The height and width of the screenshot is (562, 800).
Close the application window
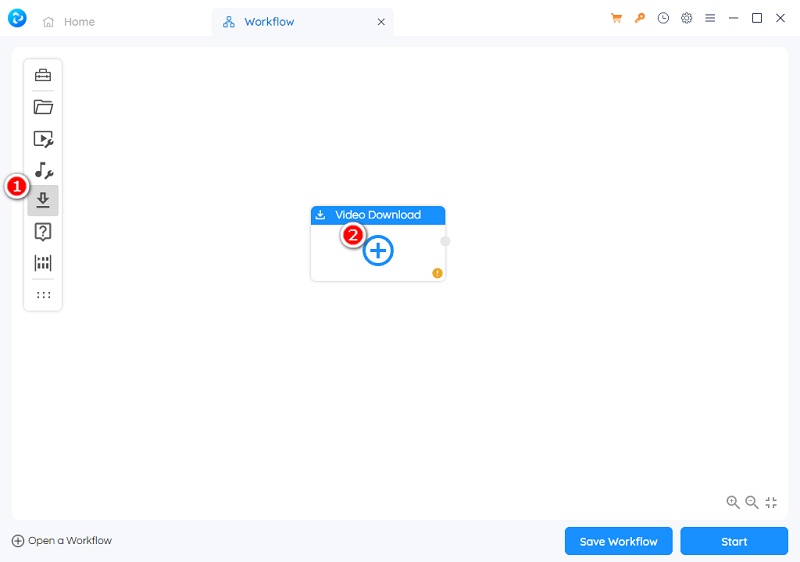[780, 18]
